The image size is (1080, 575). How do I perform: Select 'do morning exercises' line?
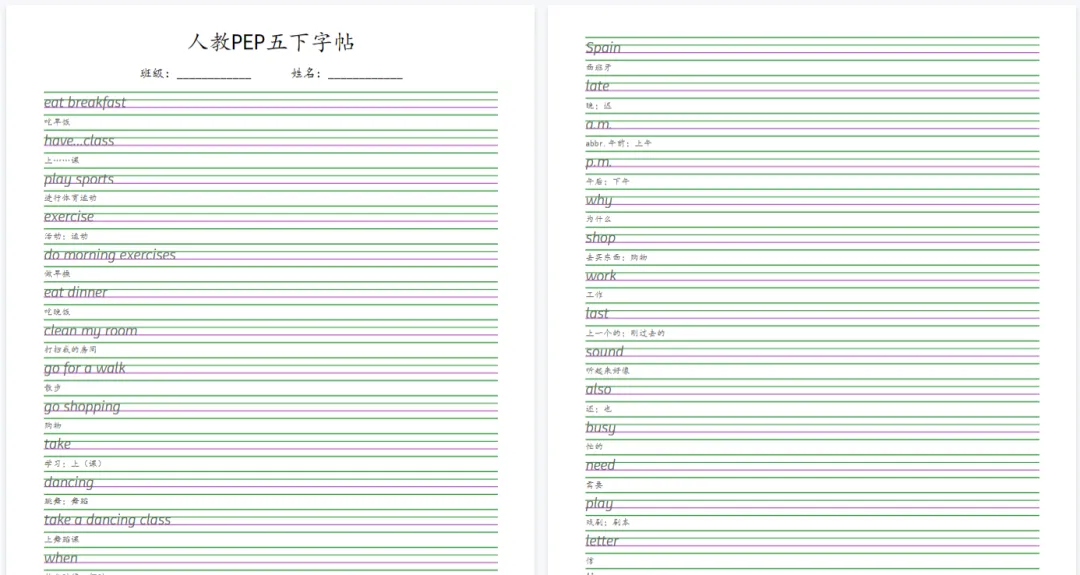(110, 255)
